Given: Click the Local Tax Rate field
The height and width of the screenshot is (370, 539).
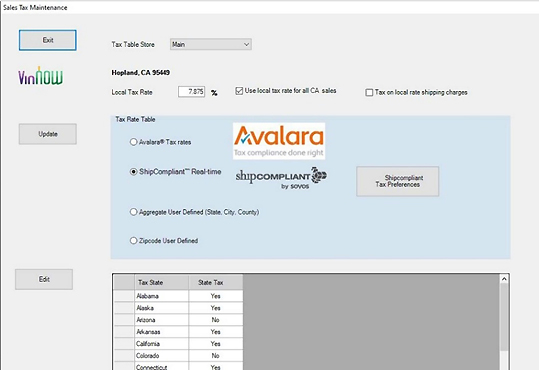Looking at the screenshot, I should coord(191,92).
